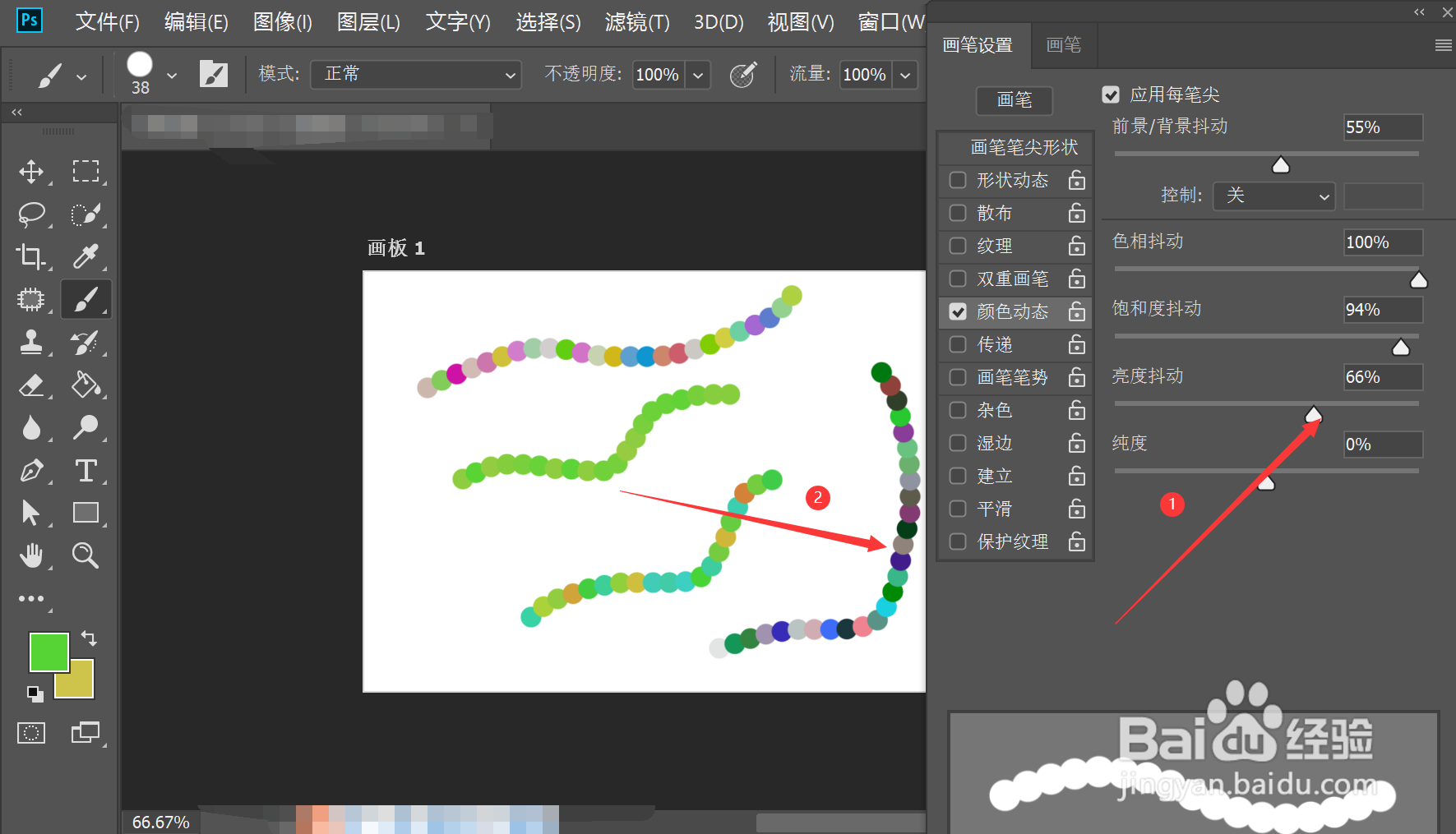1456x834 pixels.
Task: Select the Move tool
Action: pos(31,172)
